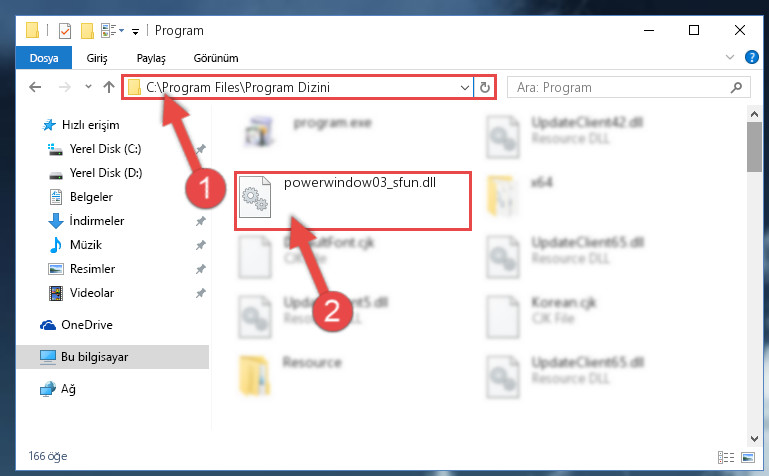769x476 pixels.
Task: Switch to the Görünüm tab
Action: [216, 58]
